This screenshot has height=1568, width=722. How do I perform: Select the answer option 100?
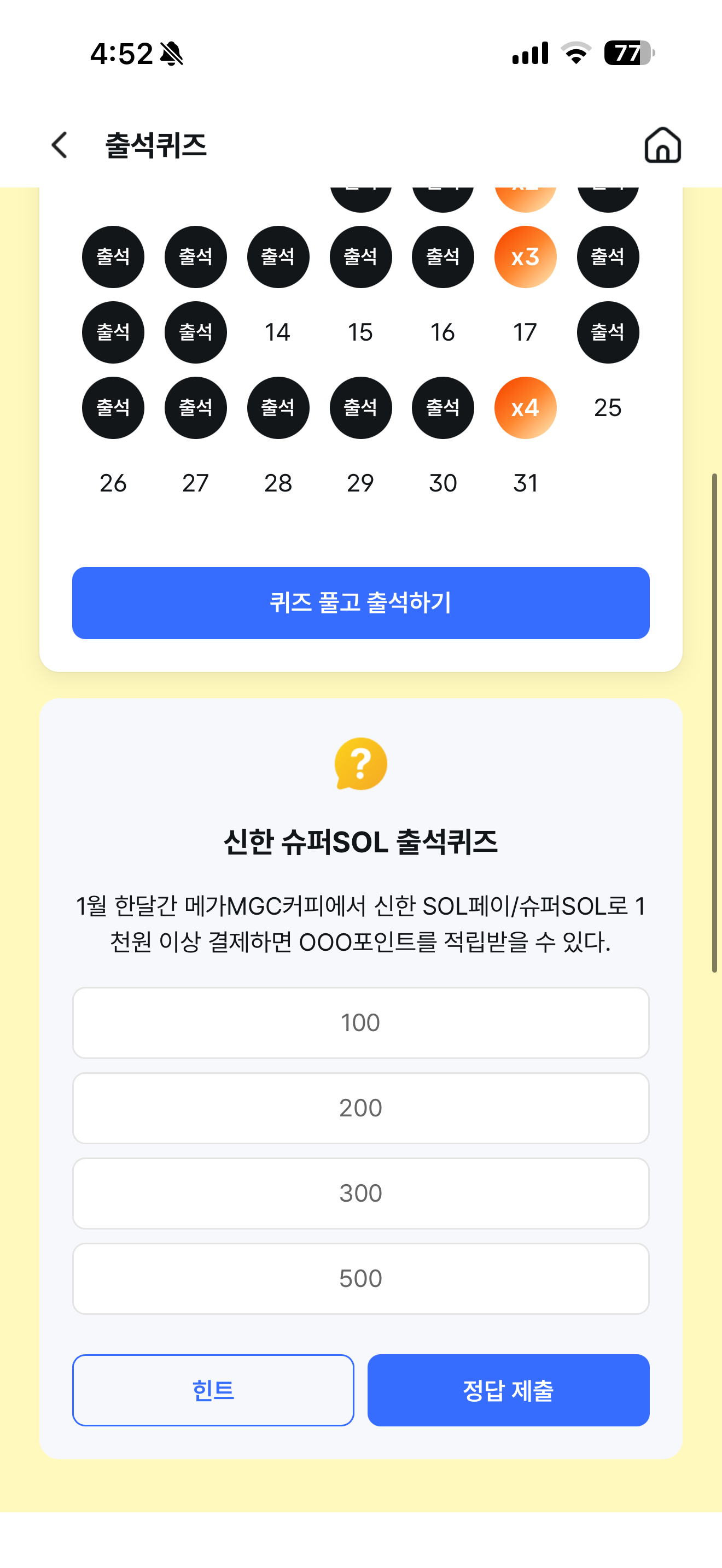click(360, 1022)
